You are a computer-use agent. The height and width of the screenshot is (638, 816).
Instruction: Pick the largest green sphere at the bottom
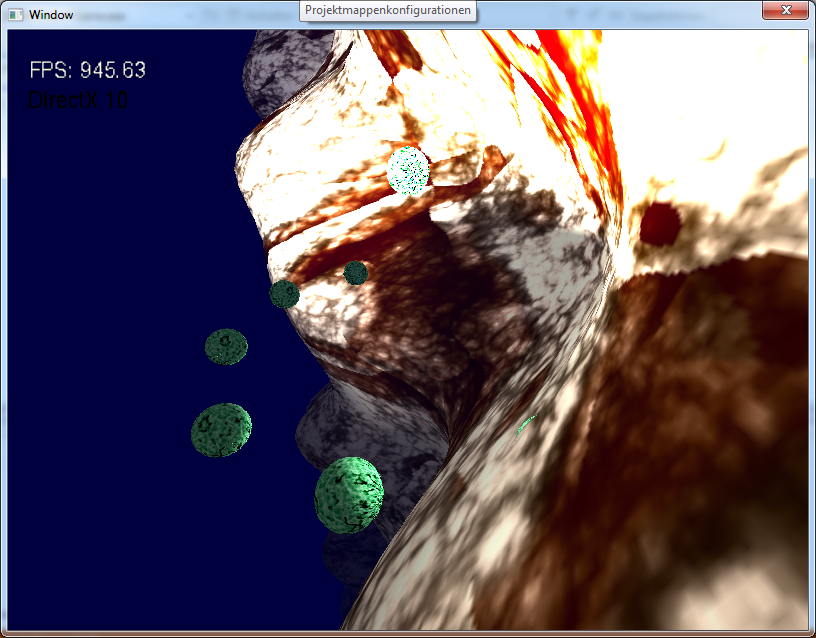coord(348,494)
